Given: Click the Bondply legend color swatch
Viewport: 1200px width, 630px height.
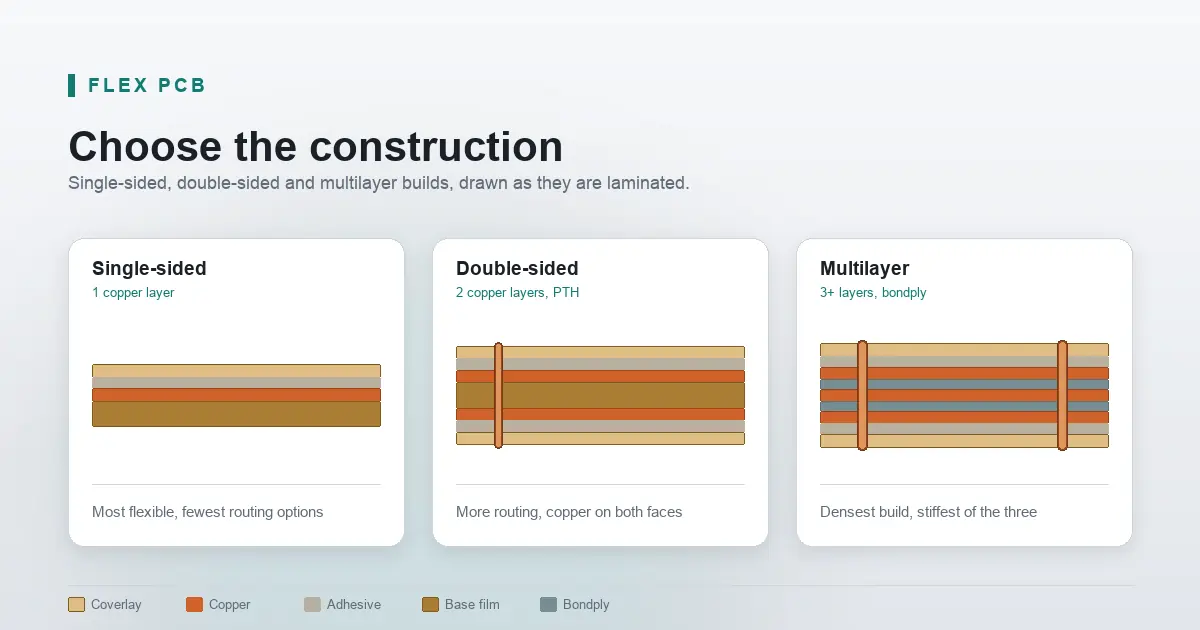Looking at the screenshot, I should tap(548, 604).
